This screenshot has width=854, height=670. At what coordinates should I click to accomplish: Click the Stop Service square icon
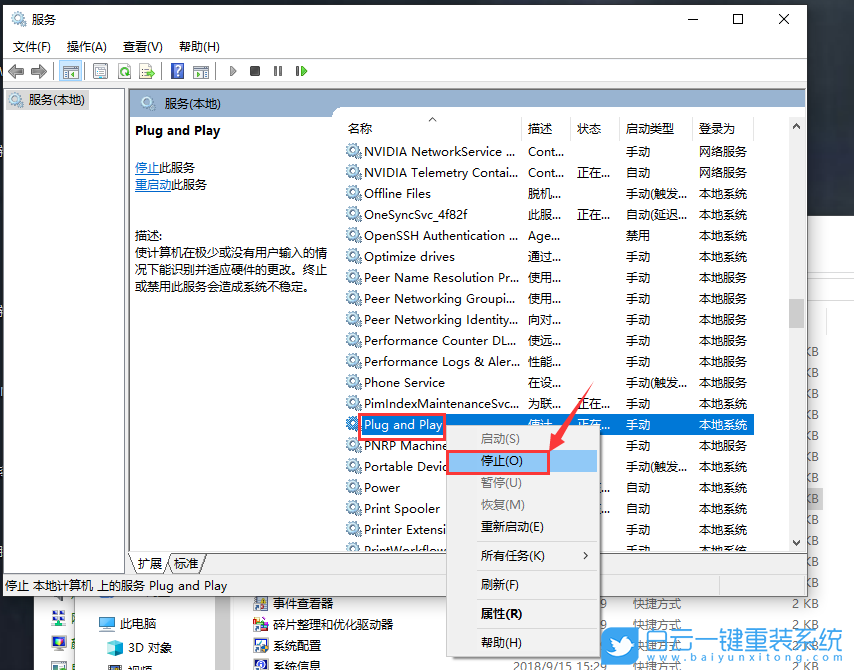click(256, 71)
